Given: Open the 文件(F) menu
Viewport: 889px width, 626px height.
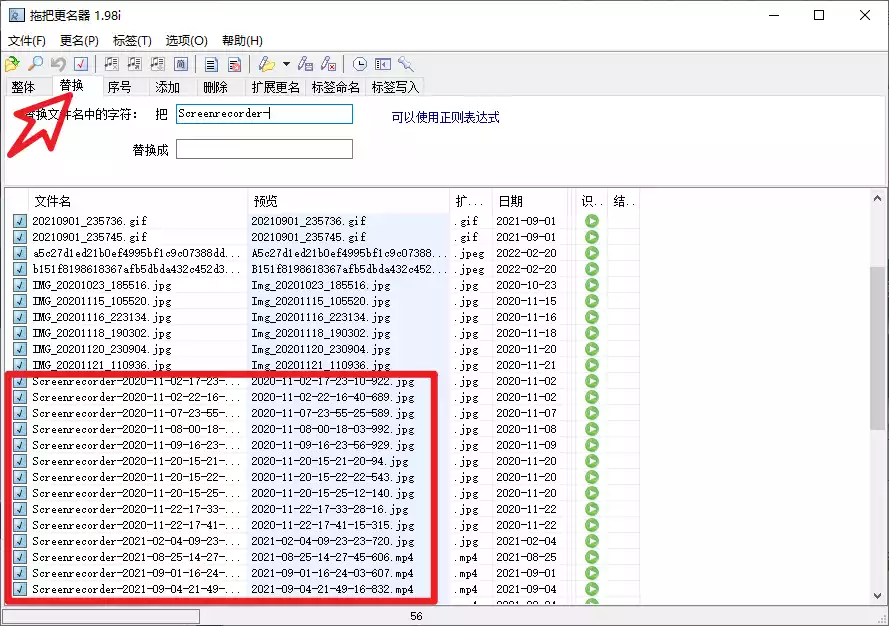Looking at the screenshot, I should (x=27, y=40).
